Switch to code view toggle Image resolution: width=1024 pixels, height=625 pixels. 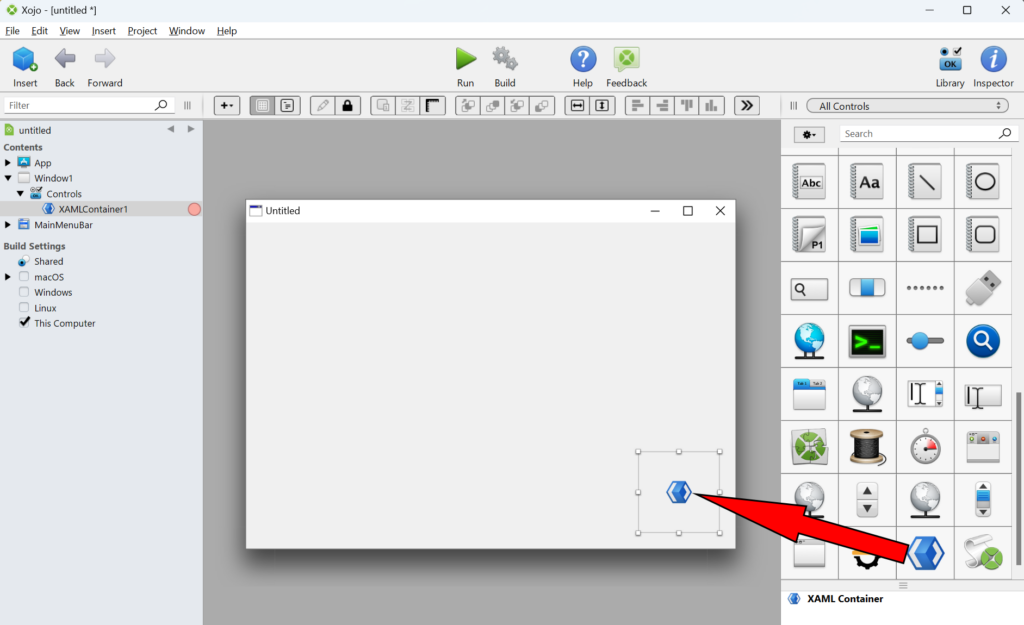tap(287, 105)
